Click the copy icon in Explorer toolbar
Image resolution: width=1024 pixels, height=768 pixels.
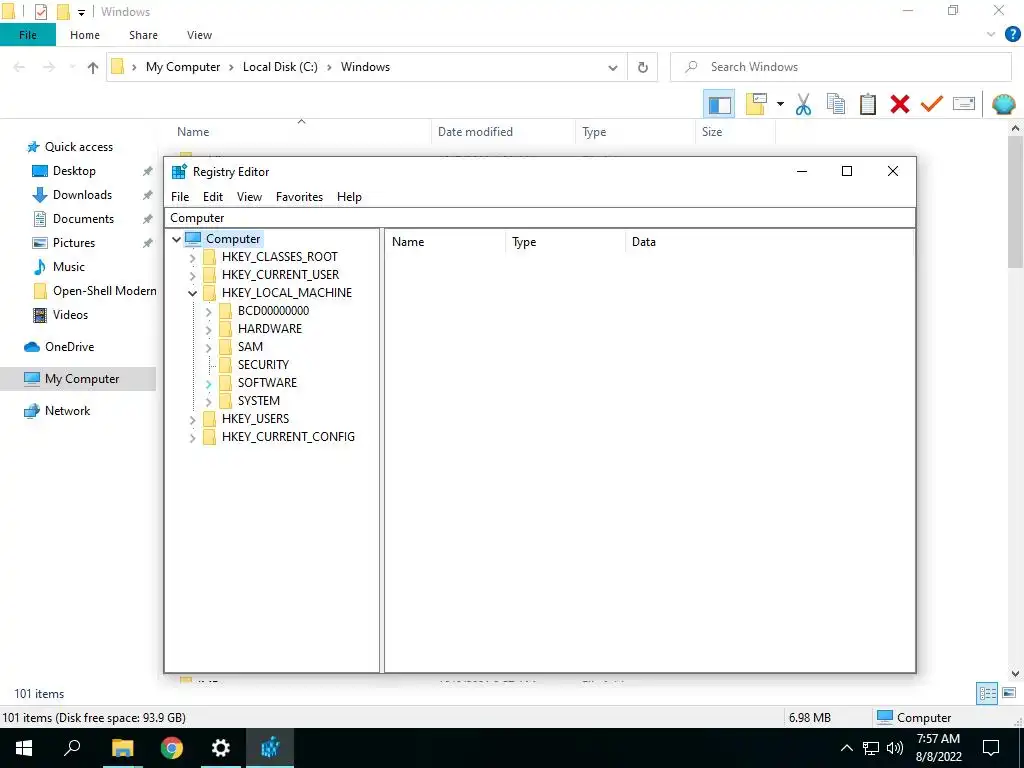tap(836, 104)
